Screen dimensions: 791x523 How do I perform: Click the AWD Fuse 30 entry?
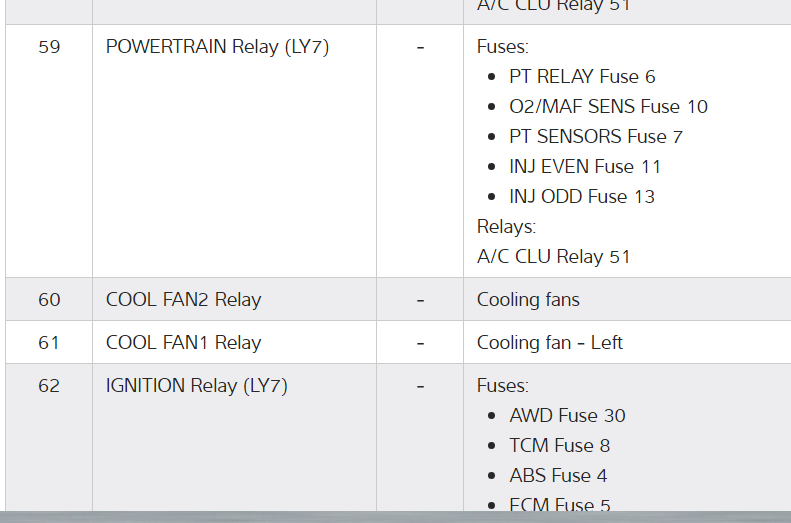[x=567, y=416]
